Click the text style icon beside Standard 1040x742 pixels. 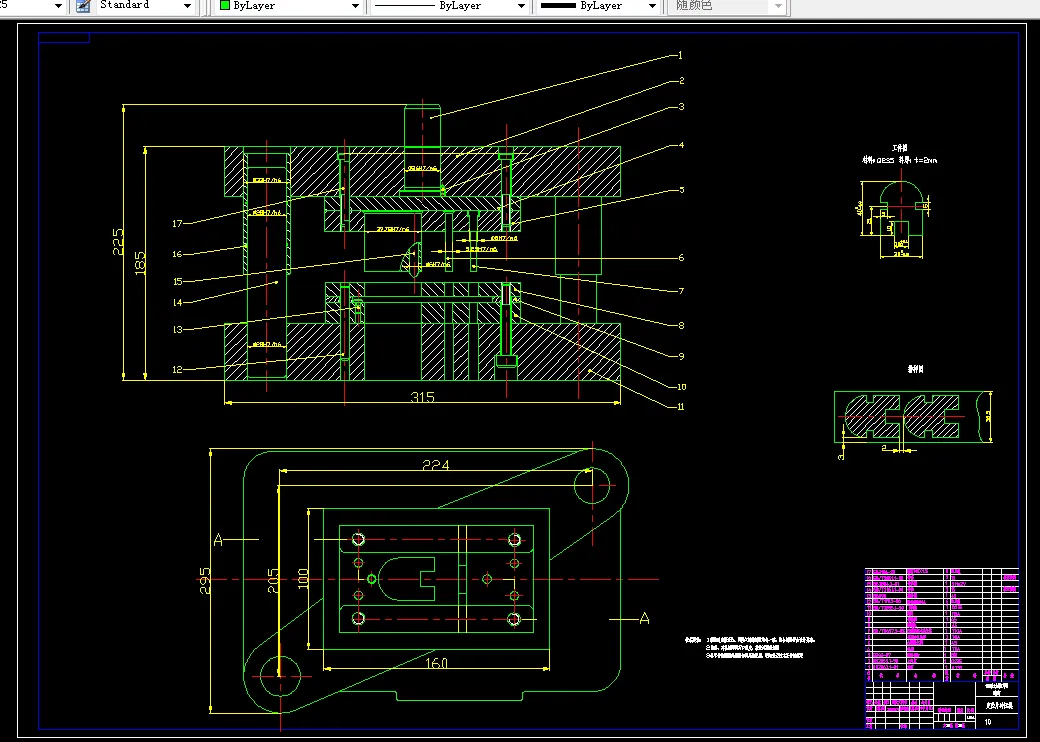[83, 6]
